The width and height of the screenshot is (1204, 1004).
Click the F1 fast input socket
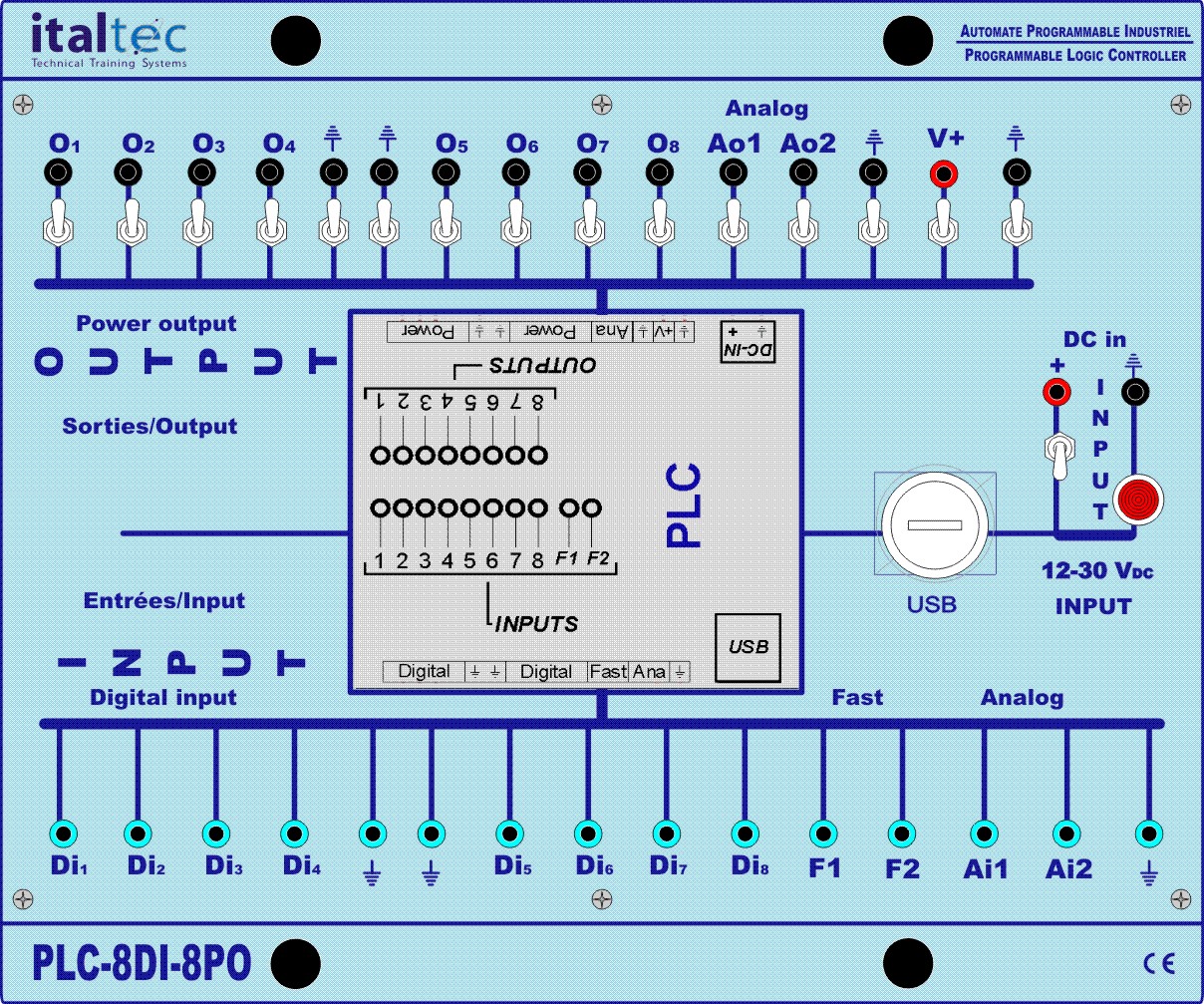click(822, 834)
